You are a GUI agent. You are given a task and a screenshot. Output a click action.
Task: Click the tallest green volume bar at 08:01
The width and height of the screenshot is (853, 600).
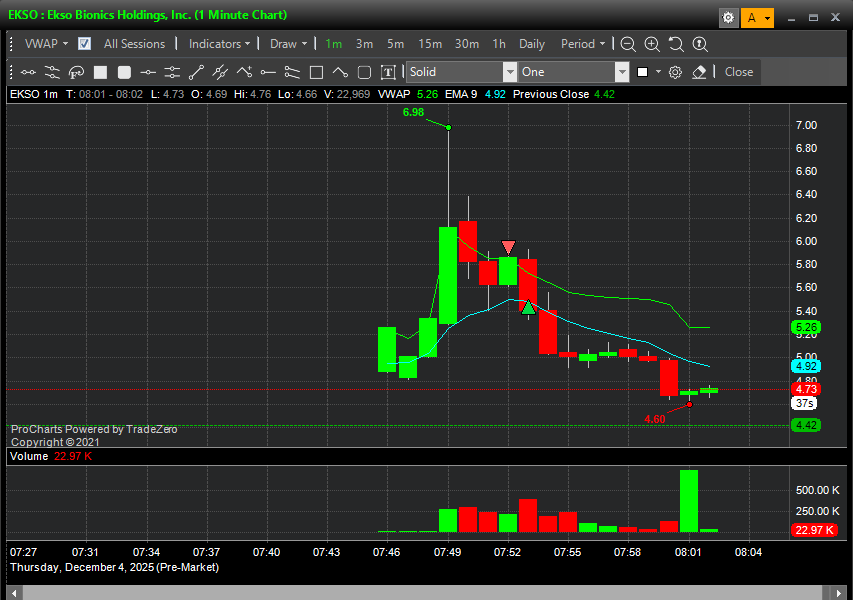[689, 501]
